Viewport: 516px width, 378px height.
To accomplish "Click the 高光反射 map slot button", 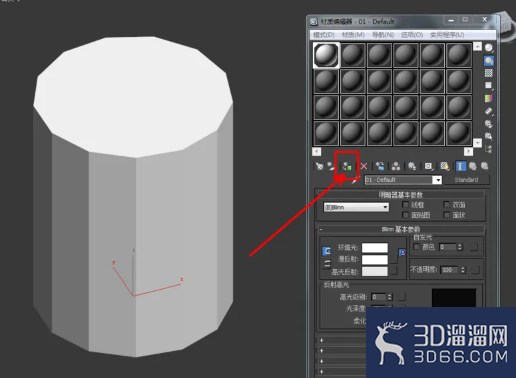I will coord(394,271).
